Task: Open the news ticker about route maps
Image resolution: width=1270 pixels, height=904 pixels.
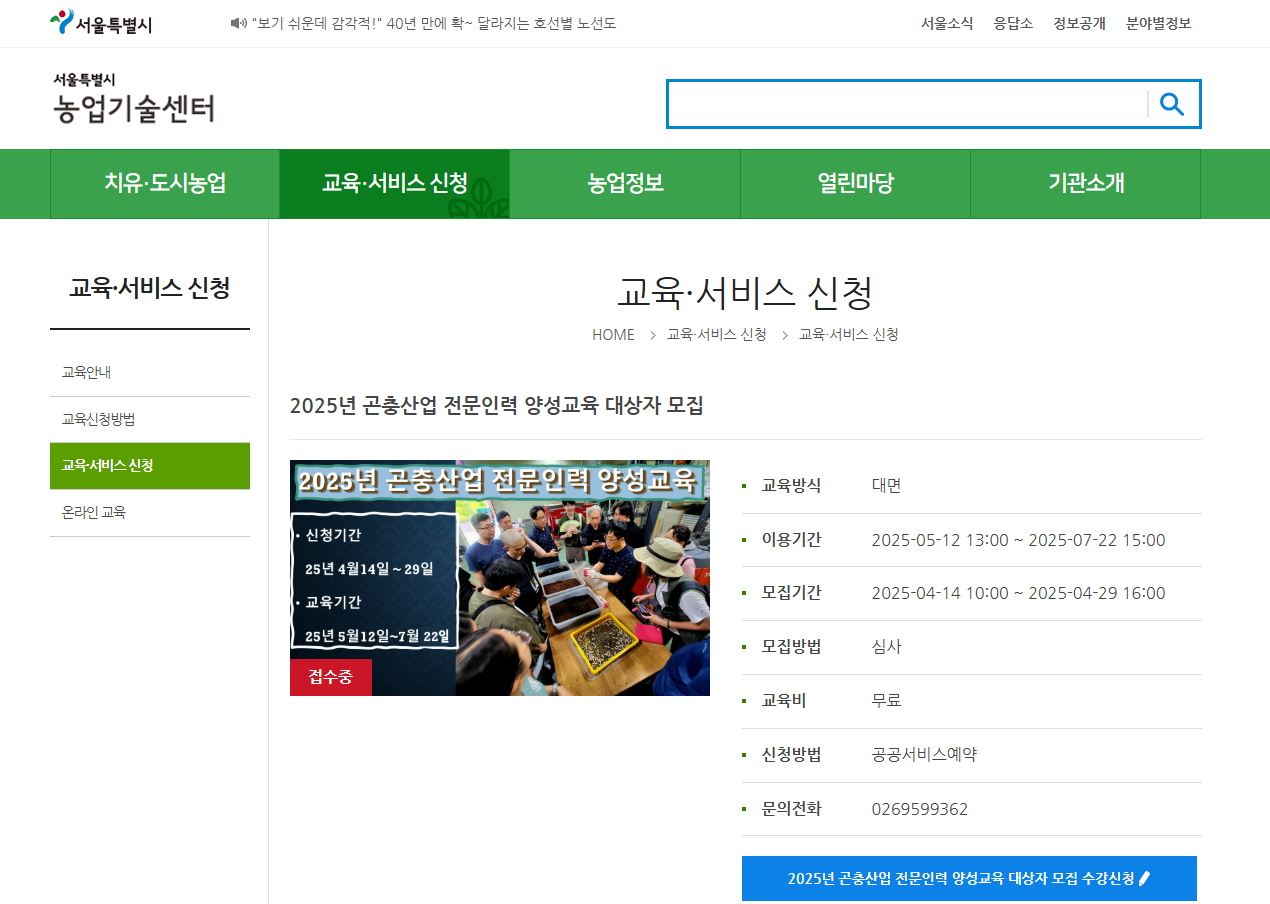Action: pyautogui.click(x=434, y=23)
